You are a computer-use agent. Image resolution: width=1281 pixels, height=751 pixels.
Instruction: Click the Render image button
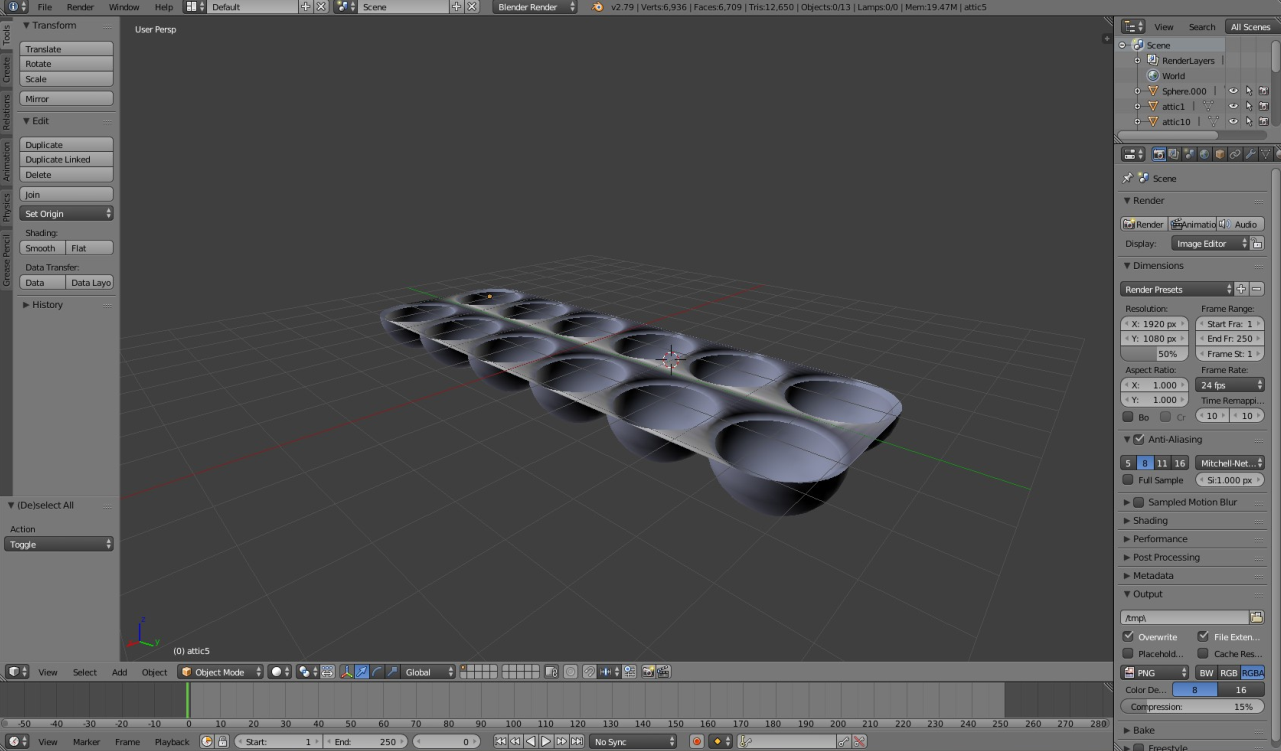[1144, 224]
